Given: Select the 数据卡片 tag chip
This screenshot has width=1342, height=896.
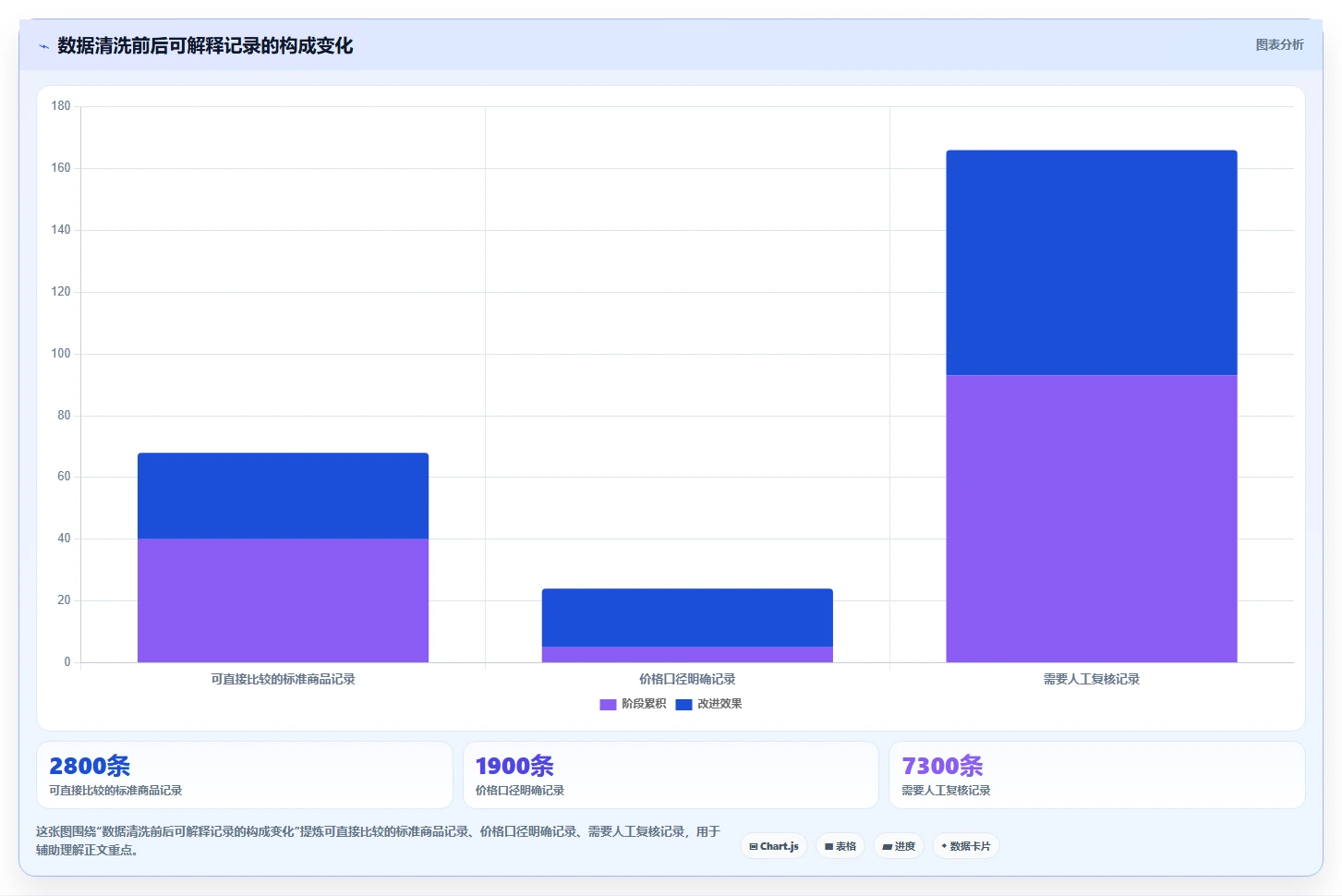Looking at the screenshot, I should (965, 846).
